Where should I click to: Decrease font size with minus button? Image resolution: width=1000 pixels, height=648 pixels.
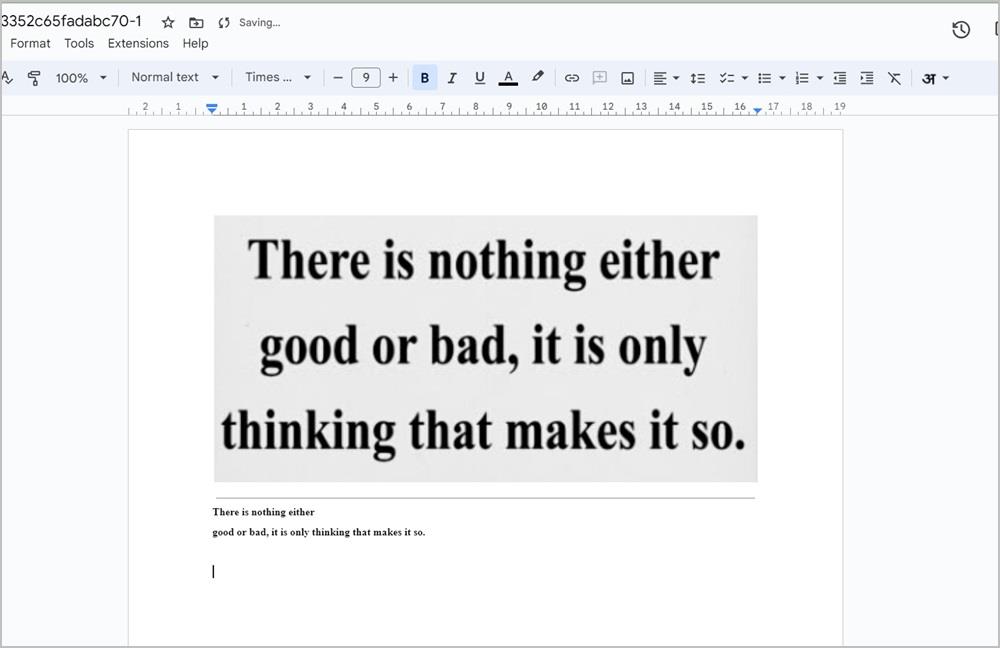338,78
